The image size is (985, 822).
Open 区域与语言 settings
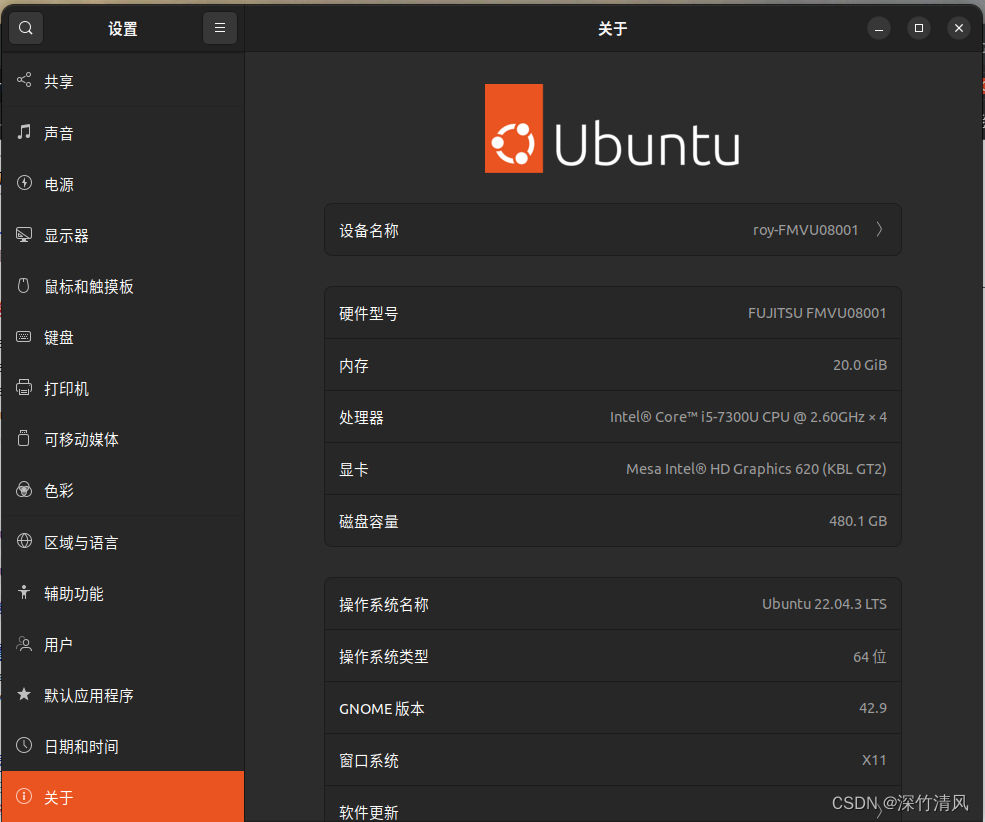click(x=123, y=543)
